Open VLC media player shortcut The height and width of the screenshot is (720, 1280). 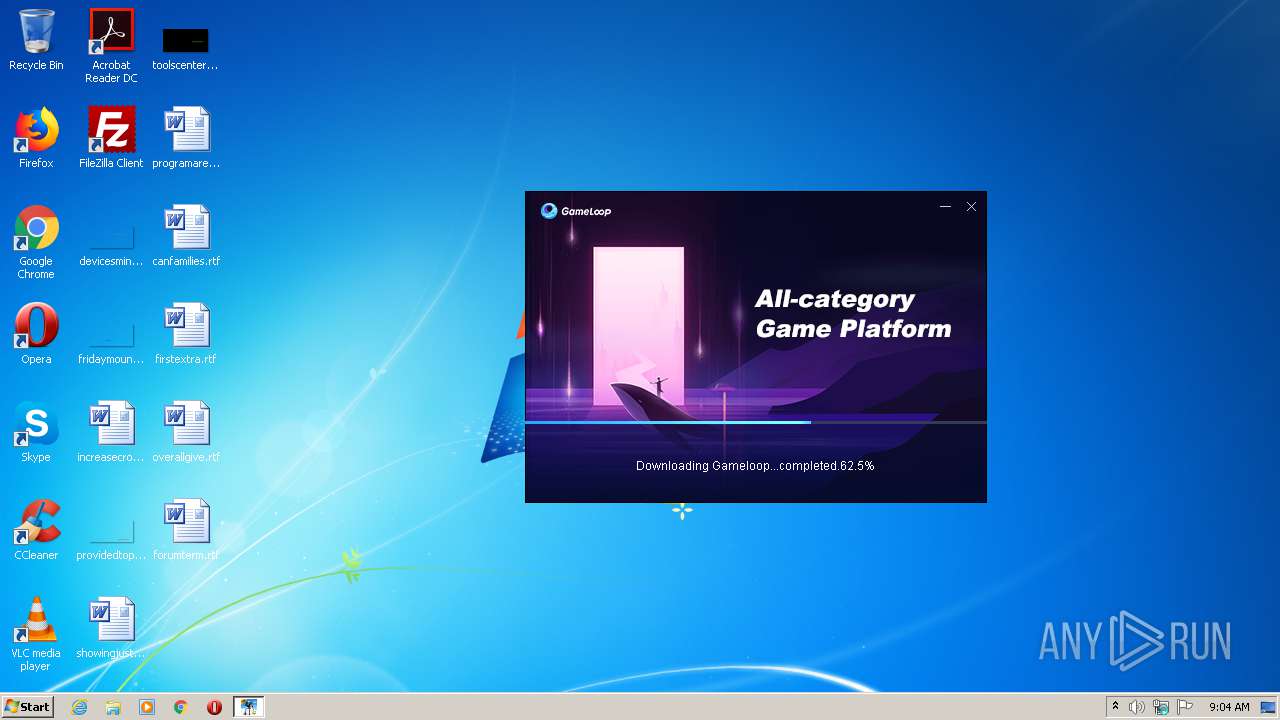click(36, 634)
